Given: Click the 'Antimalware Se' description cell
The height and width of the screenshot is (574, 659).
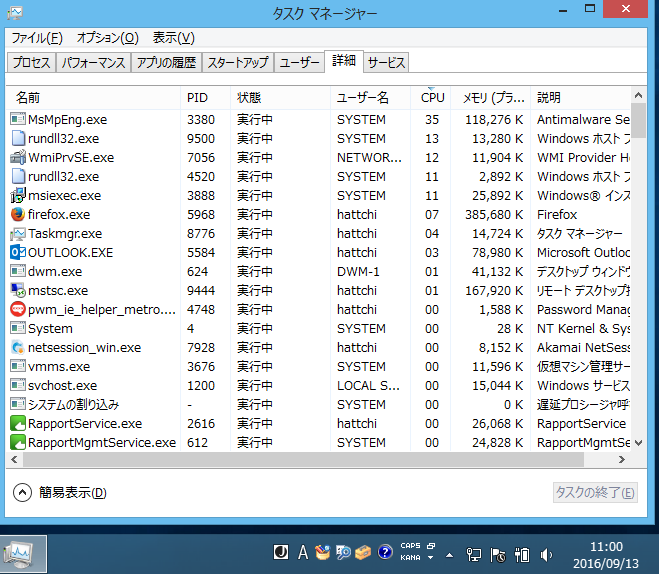Looking at the screenshot, I should point(583,119).
